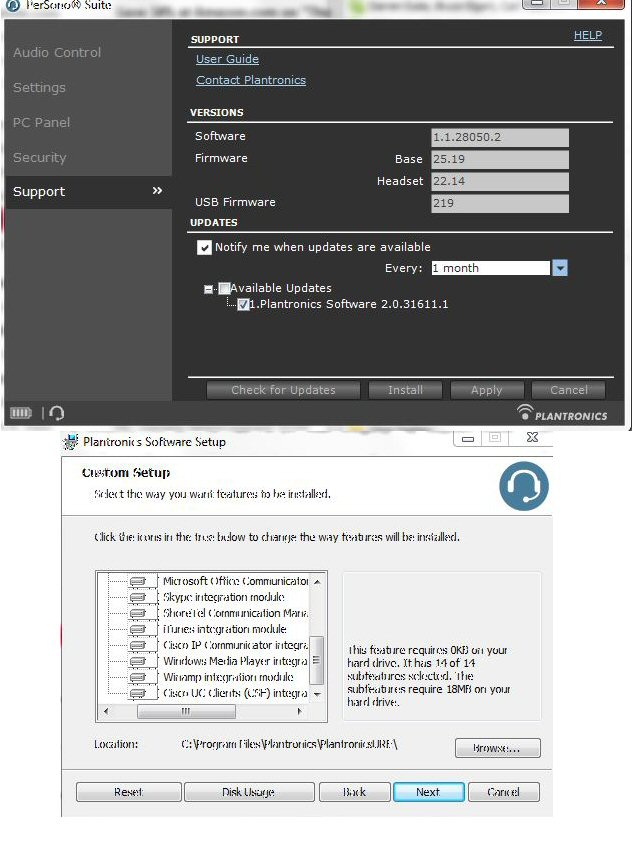The height and width of the screenshot is (850, 632).
Task: Click the Check for Updates button
Action: (x=283, y=390)
